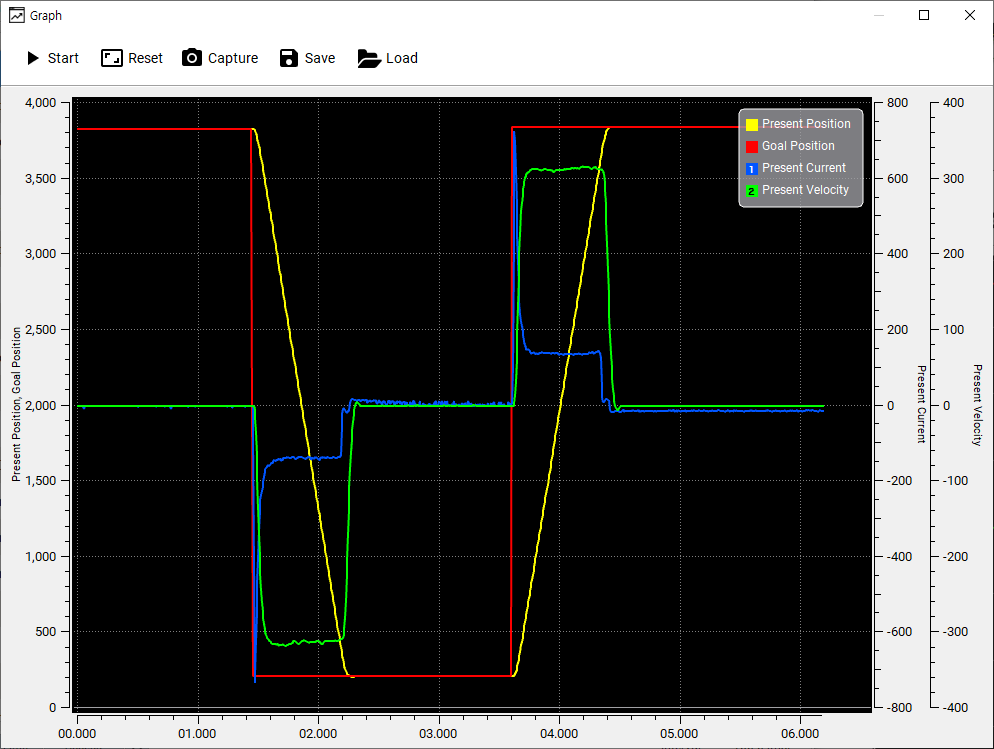994x749 pixels.
Task: Click the Start play triangle icon
Action: point(31,58)
